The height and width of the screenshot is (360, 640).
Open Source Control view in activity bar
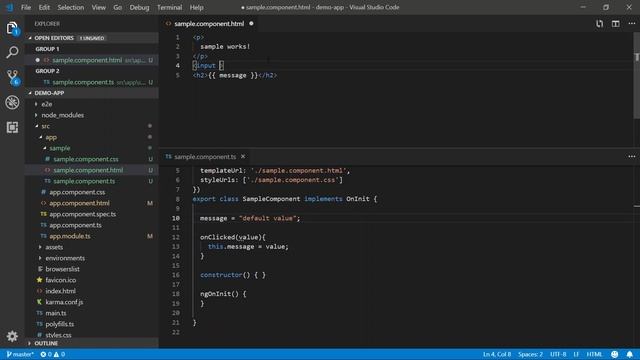tap(13, 77)
